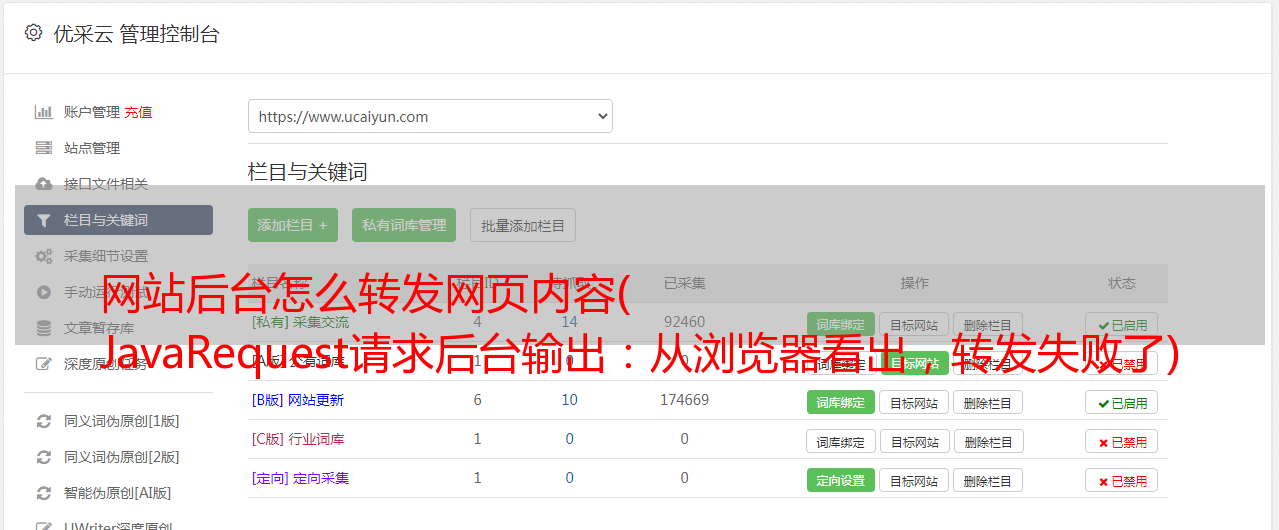Click 目标网站 in the 行业词库 row
The width and height of the screenshot is (1279, 530).
914,441
